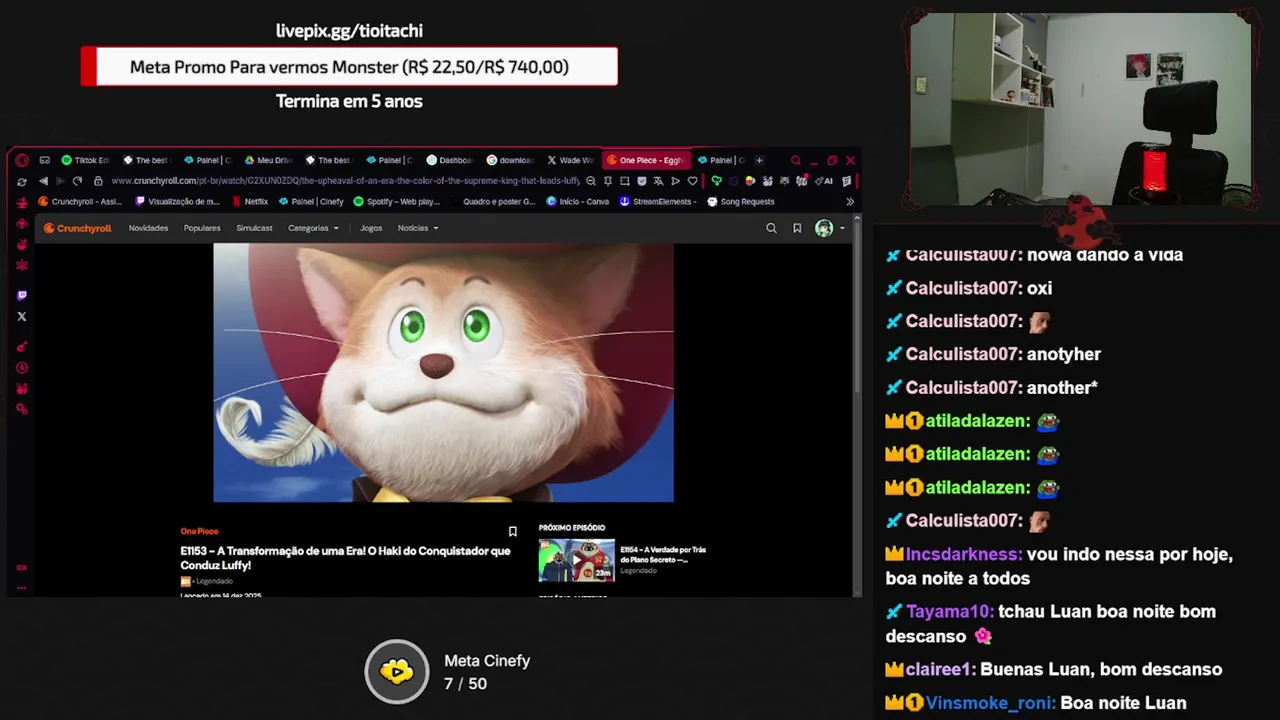Open the workspaces icon left of the tabs
Screen dimensions: 1280x720
(44, 160)
